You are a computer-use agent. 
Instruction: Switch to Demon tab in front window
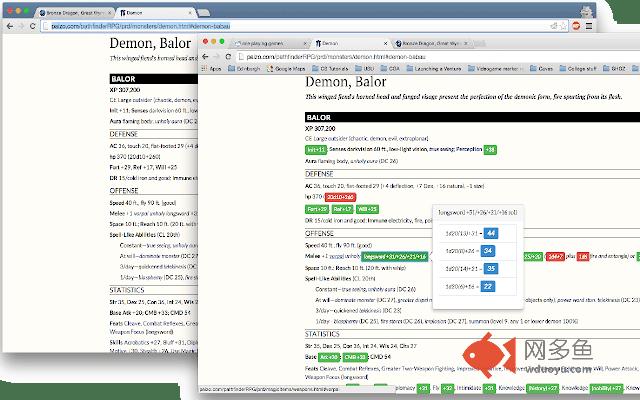click(350, 43)
